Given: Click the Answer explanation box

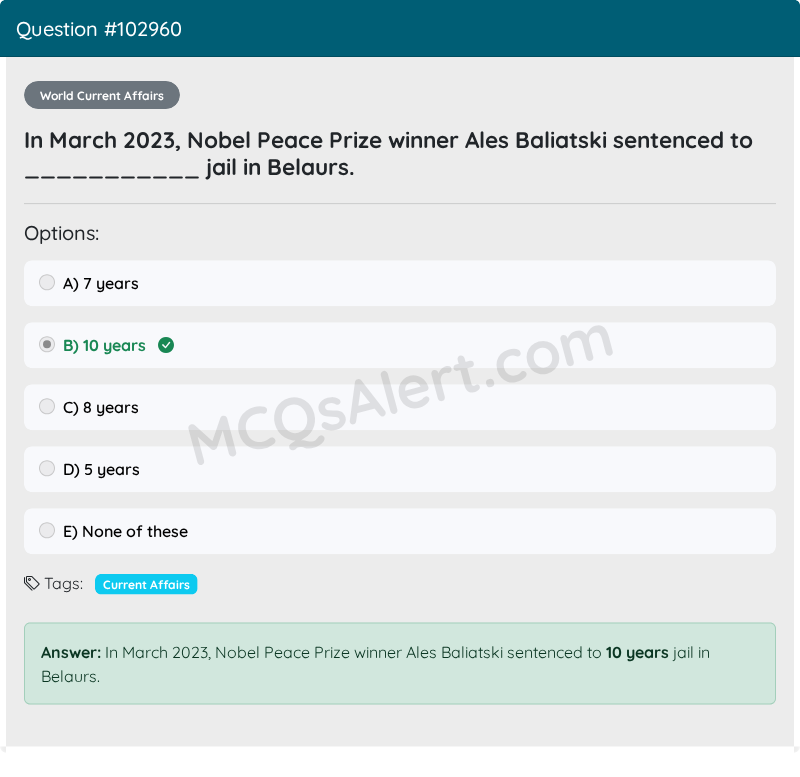Looking at the screenshot, I should click(x=400, y=662).
